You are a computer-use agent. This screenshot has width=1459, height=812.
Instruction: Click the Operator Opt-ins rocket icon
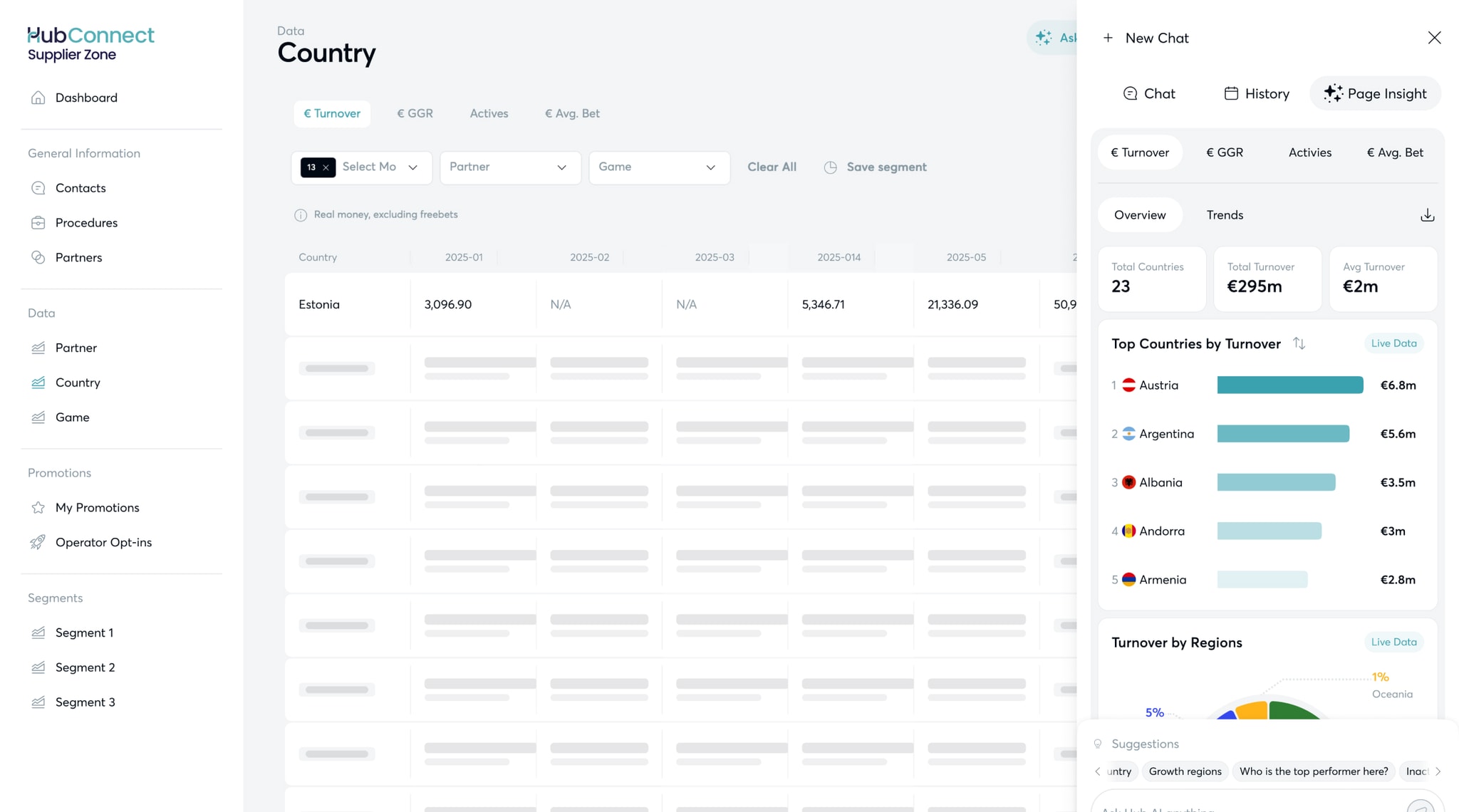(38, 543)
